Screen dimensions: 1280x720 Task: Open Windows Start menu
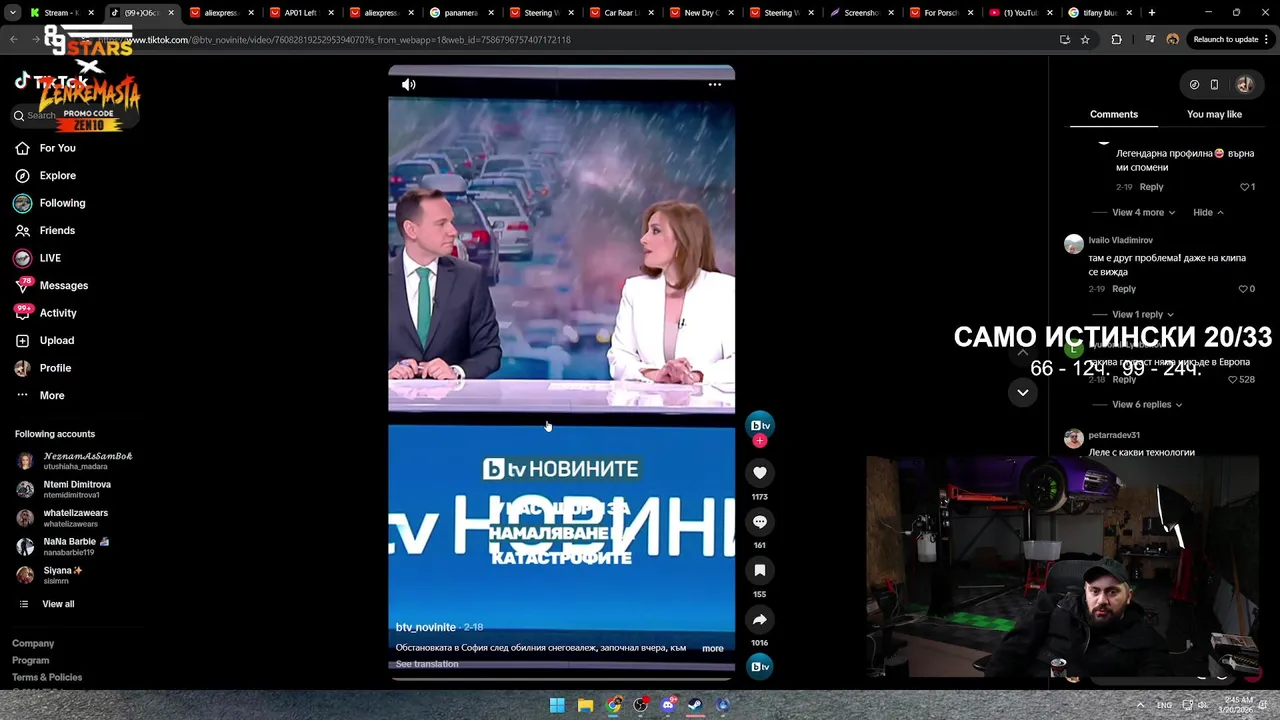557,705
